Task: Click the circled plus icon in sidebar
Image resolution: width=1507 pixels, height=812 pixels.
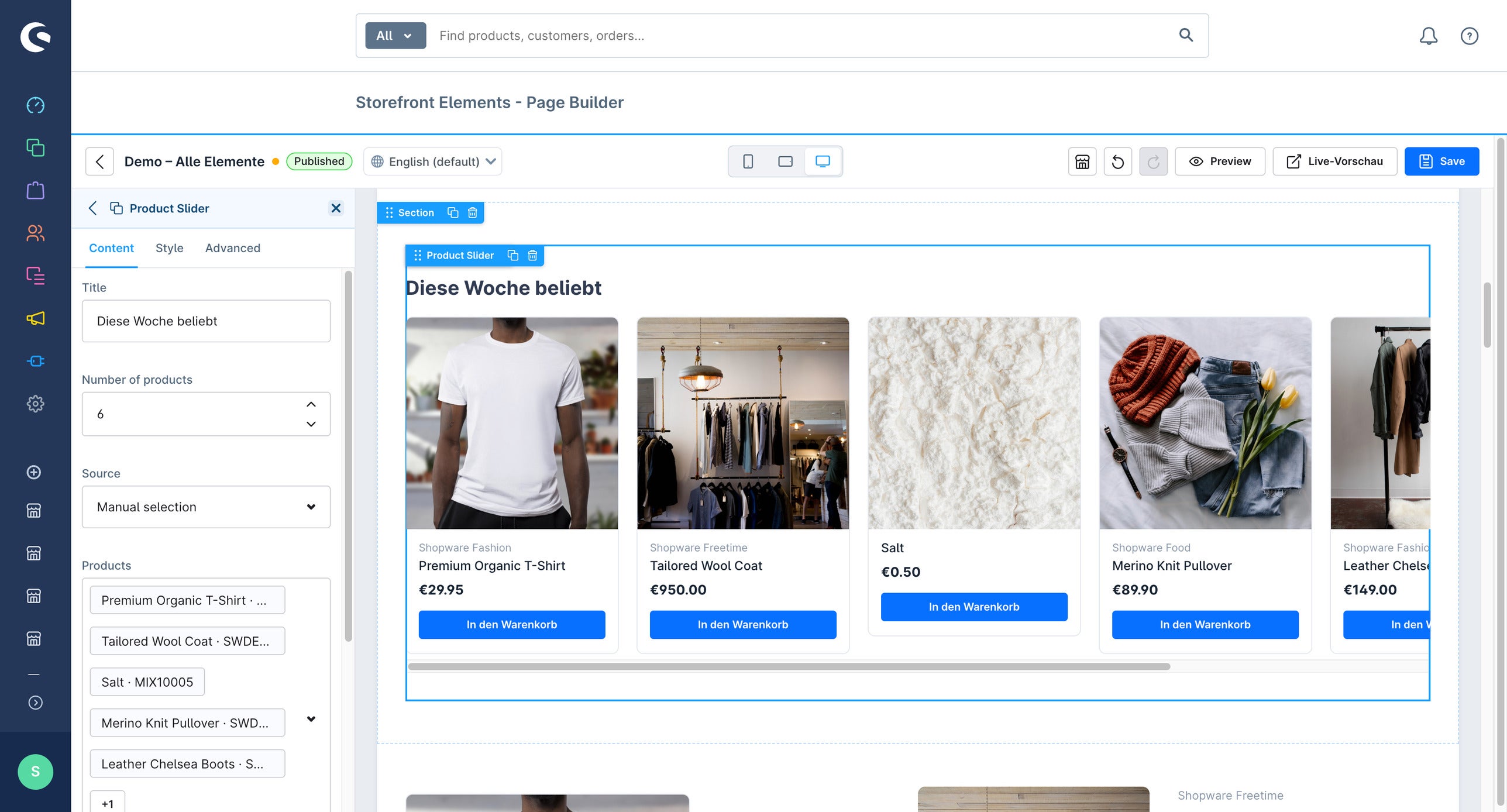Action: (34, 472)
